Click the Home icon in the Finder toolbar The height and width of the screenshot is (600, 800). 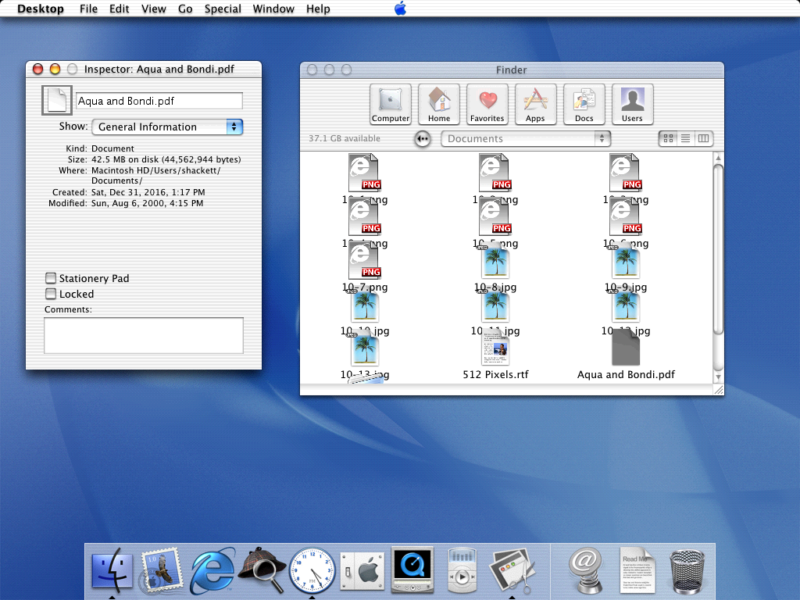pyautogui.click(x=438, y=103)
